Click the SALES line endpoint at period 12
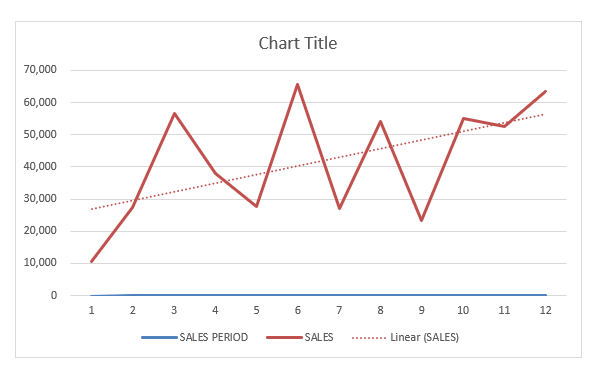Screen dimensions: 602x374 tap(545, 91)
